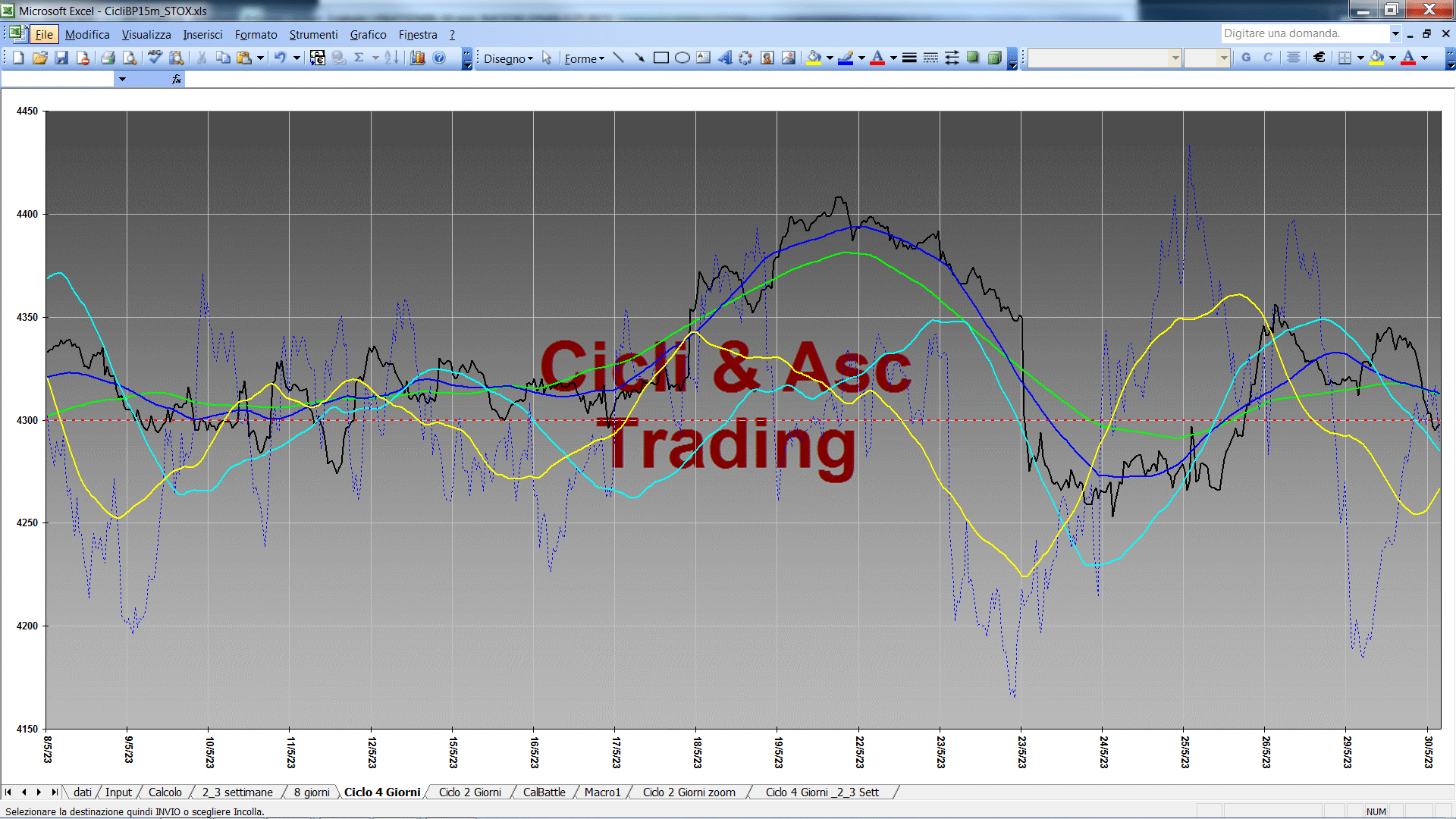This screenshot has height=819, width=1456.
Task: Click the Name Box field
Action: (x=58, y=79)
